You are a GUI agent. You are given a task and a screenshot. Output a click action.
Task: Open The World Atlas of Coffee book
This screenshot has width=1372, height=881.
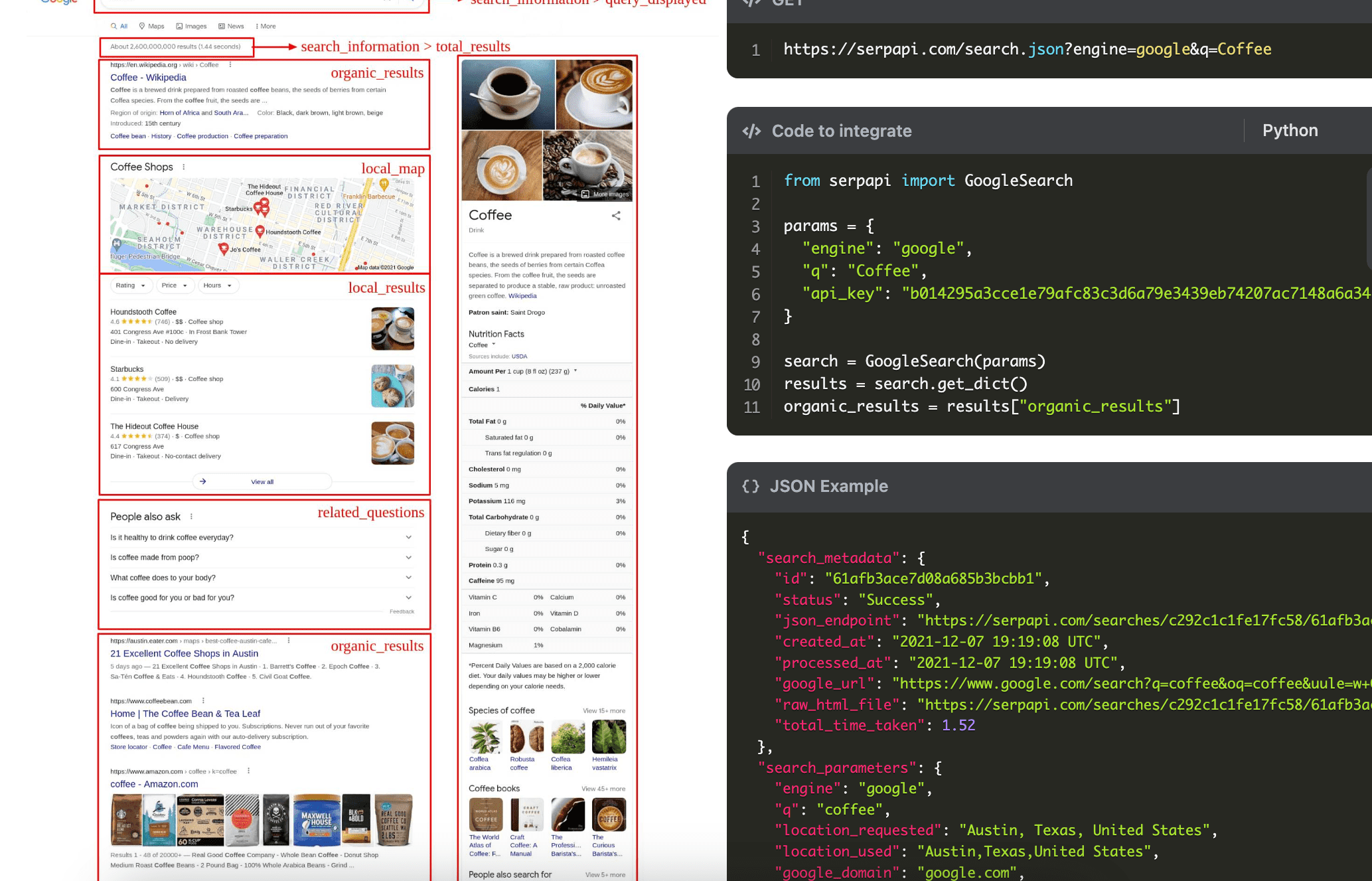click(485, 815)
